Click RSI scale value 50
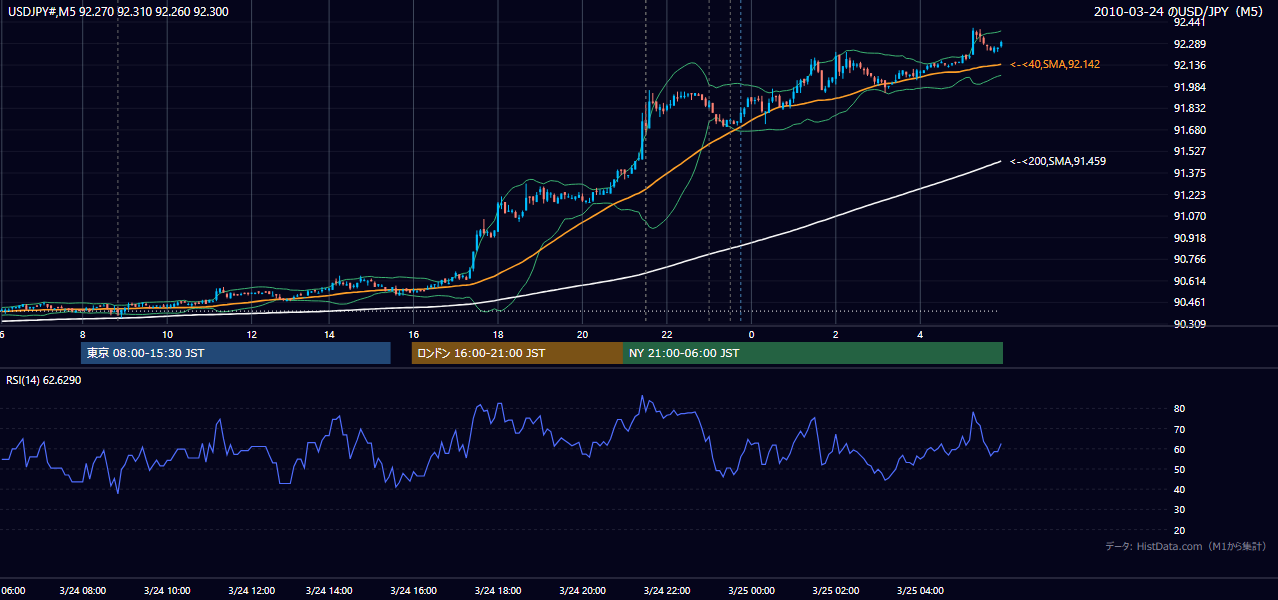1278x600 pixels. pos(1180,469)
